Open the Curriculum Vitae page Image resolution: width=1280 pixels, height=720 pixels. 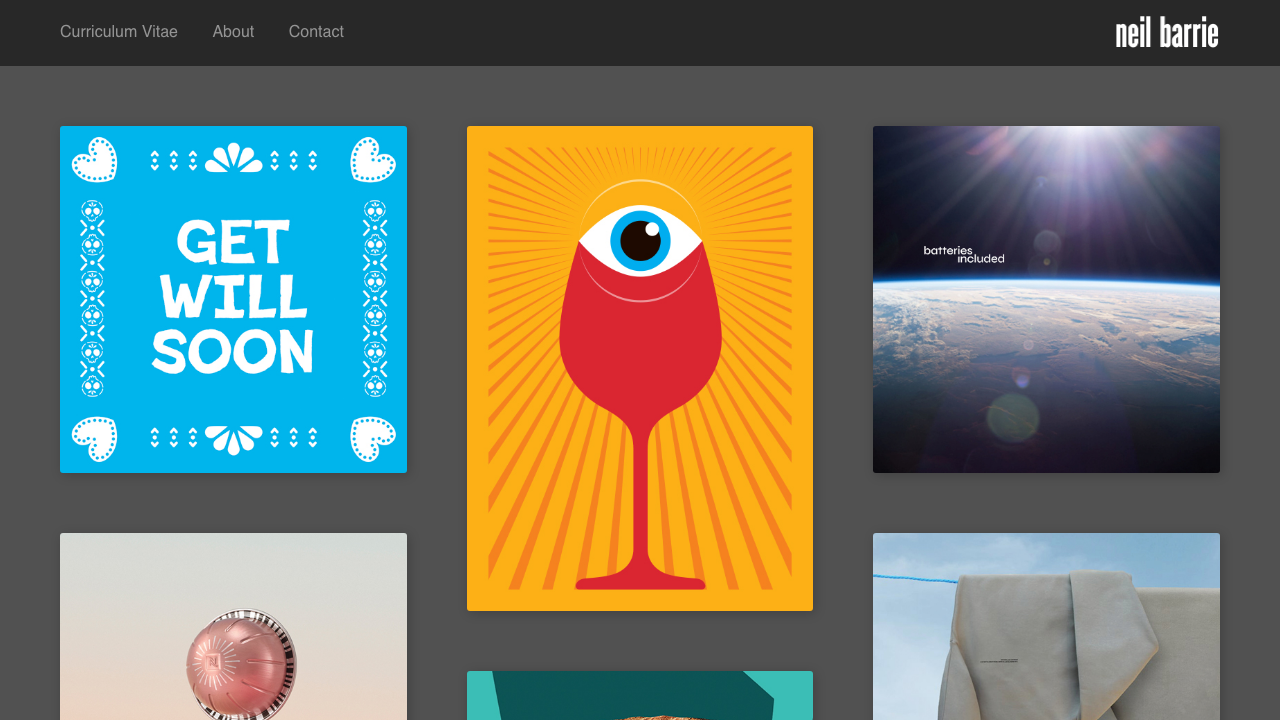119,32
